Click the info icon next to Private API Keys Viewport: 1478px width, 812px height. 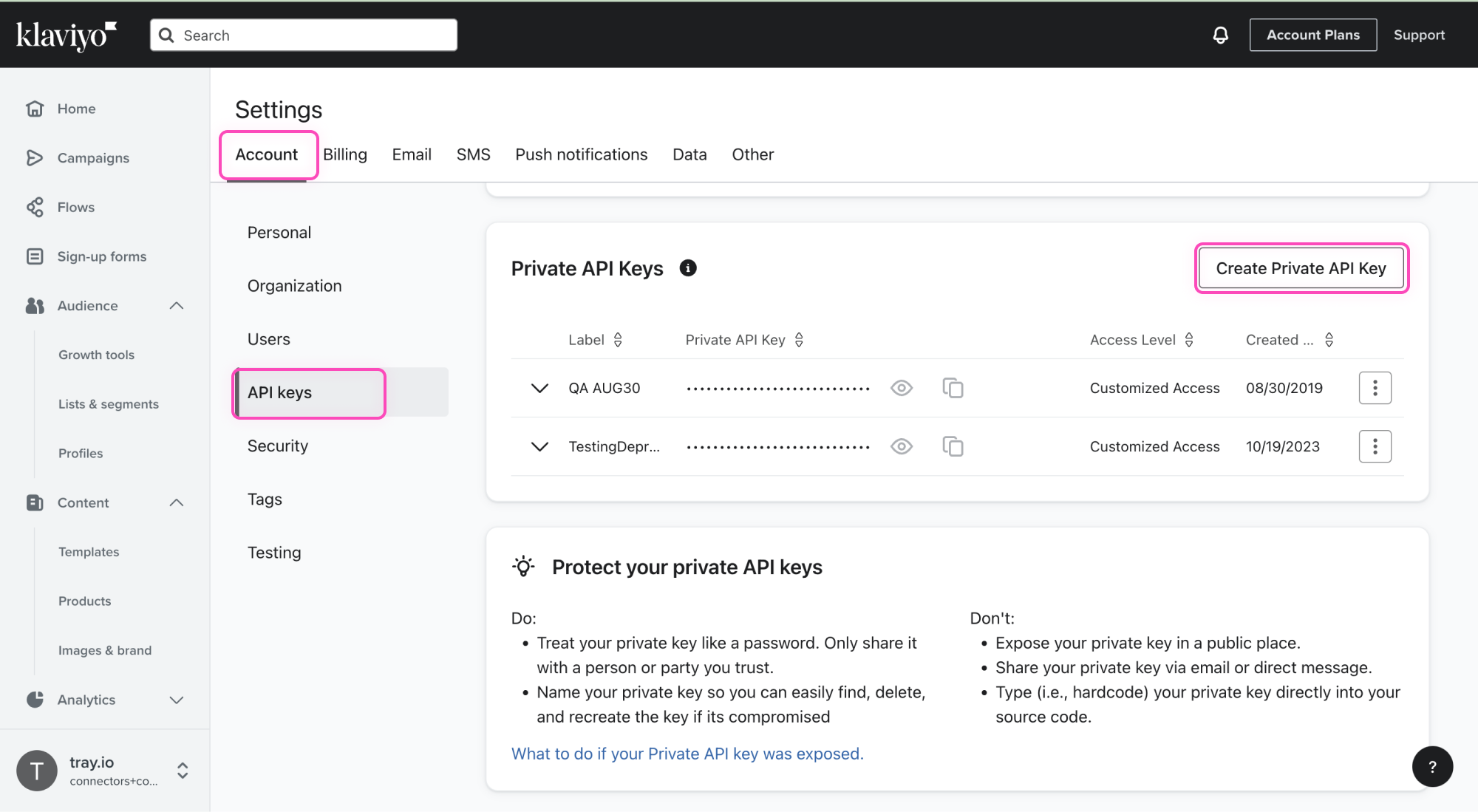[x=688, y=267]
